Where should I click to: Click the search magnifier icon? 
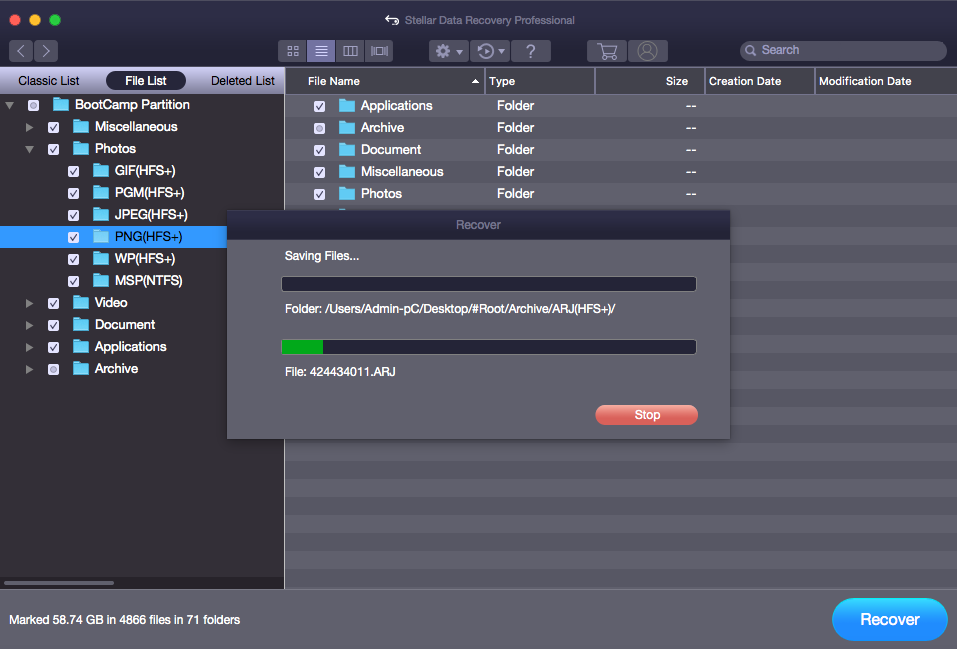click(x=751, y=50)
